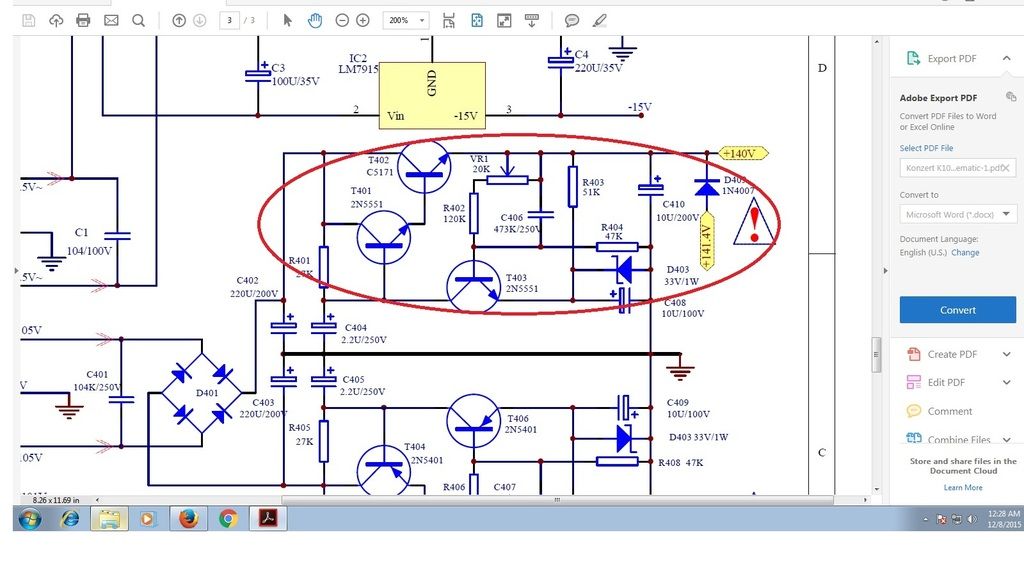This screenshot has width=1024, height=576.
Task: Select the Highlight text pen tool
Action: pos(600,21)
